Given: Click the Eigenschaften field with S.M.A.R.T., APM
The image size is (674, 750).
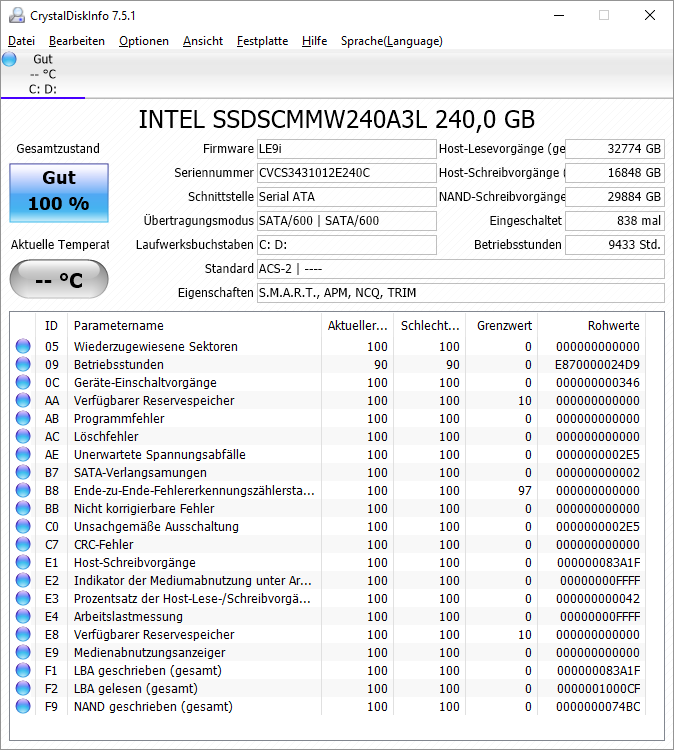Looking at the screenshot, I should 461,293.
